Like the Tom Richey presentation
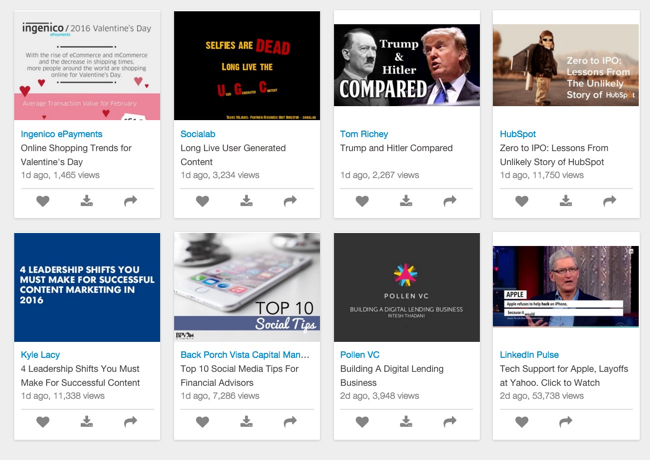650x460 pixels. tap(362, 201)
